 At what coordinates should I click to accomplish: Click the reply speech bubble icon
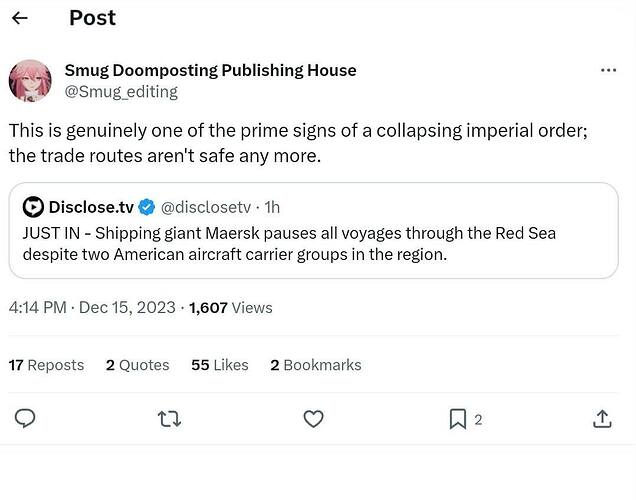(26, 419)
